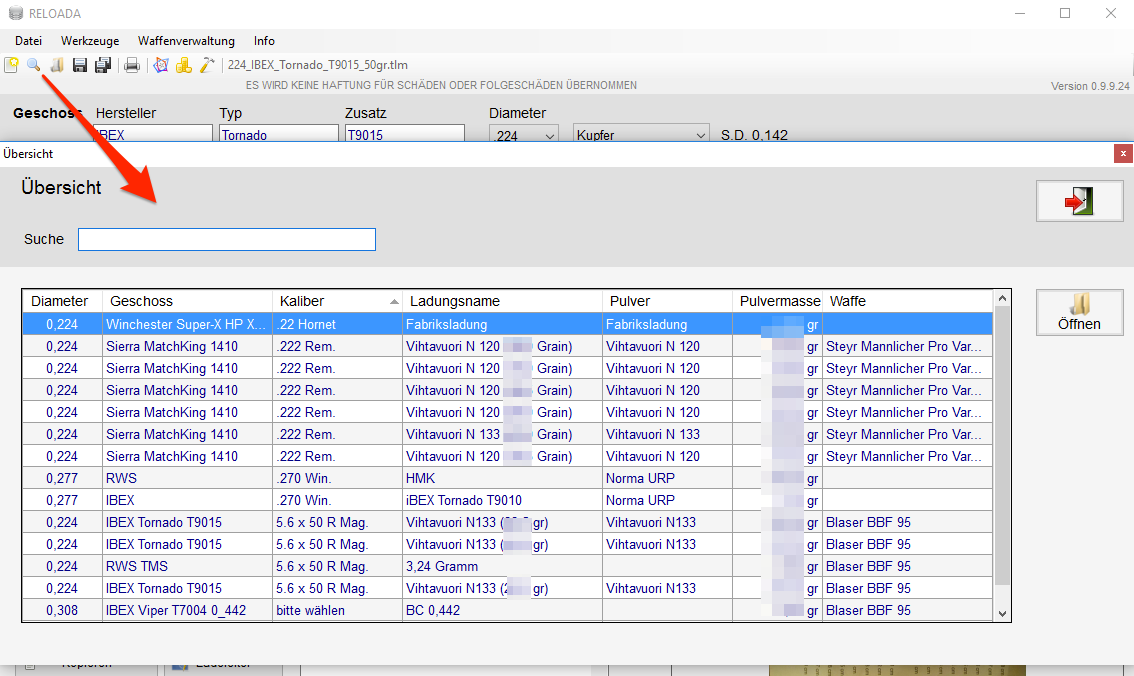Click the 3,24 Gramm cell

coord(503,566)
